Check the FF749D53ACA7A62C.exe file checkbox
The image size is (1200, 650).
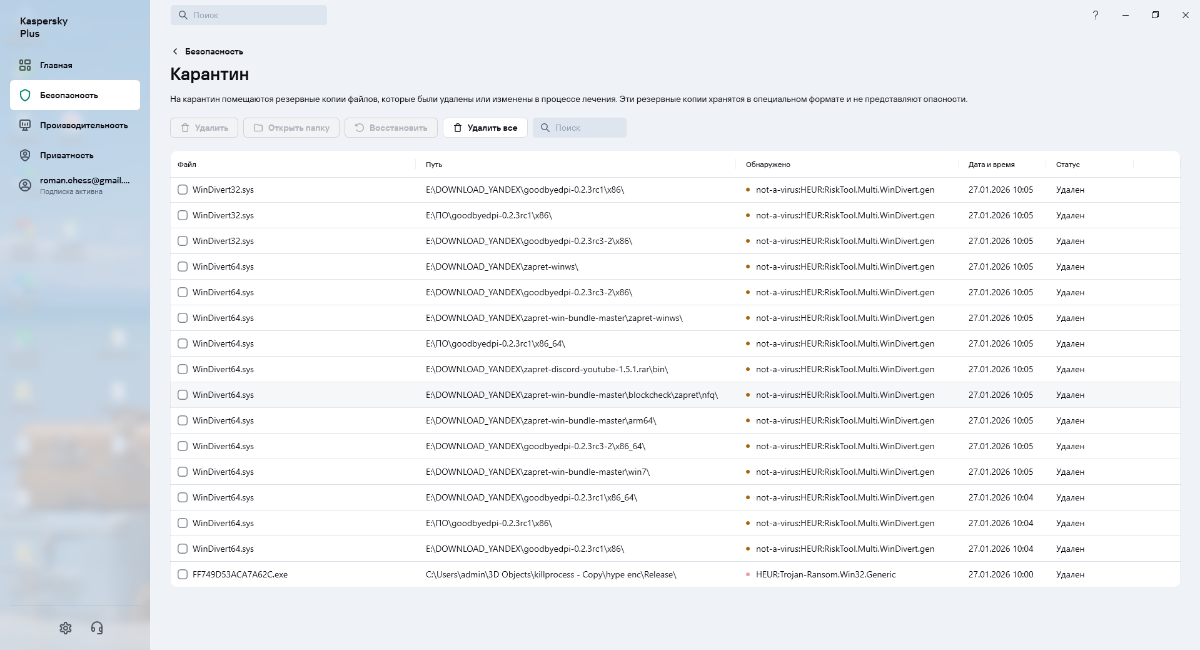coord(182,575)
